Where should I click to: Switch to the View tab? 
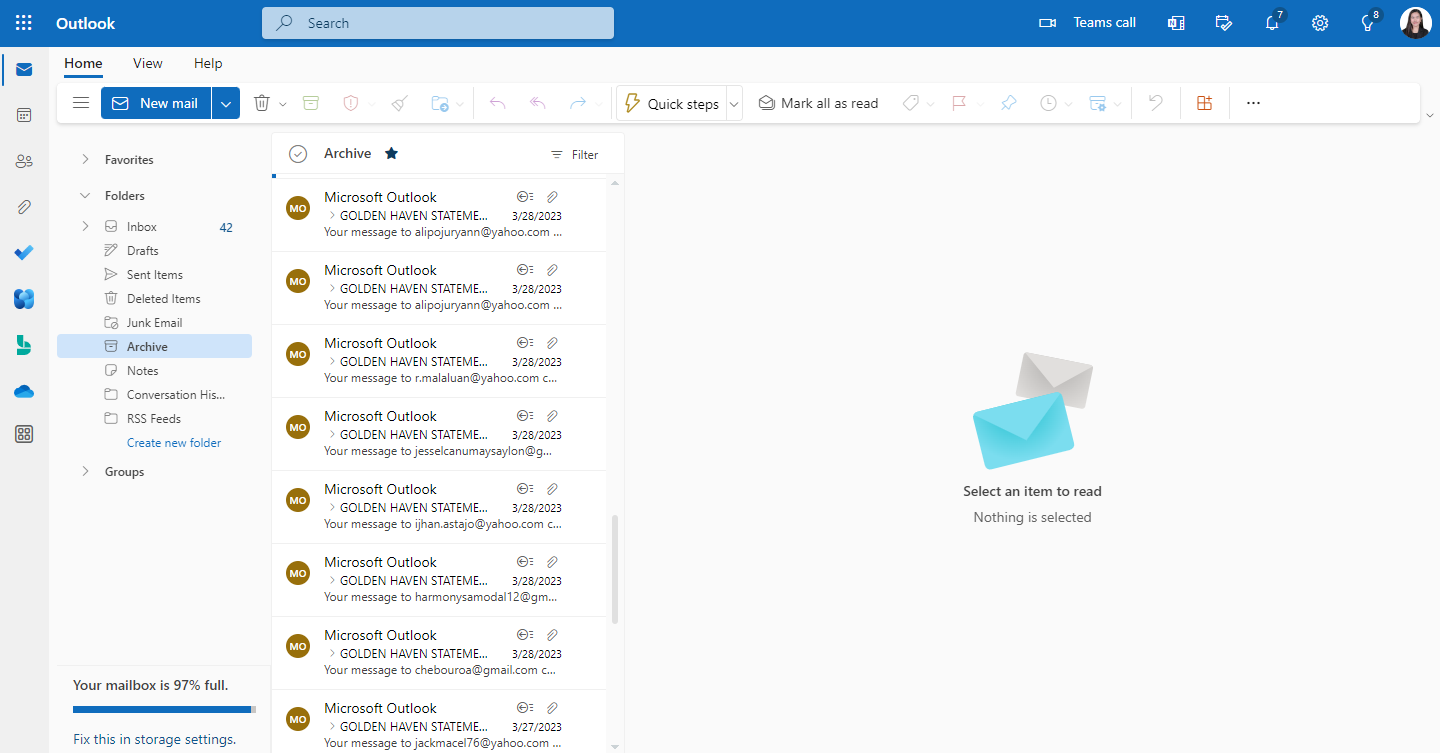click(x=147, y=63)
